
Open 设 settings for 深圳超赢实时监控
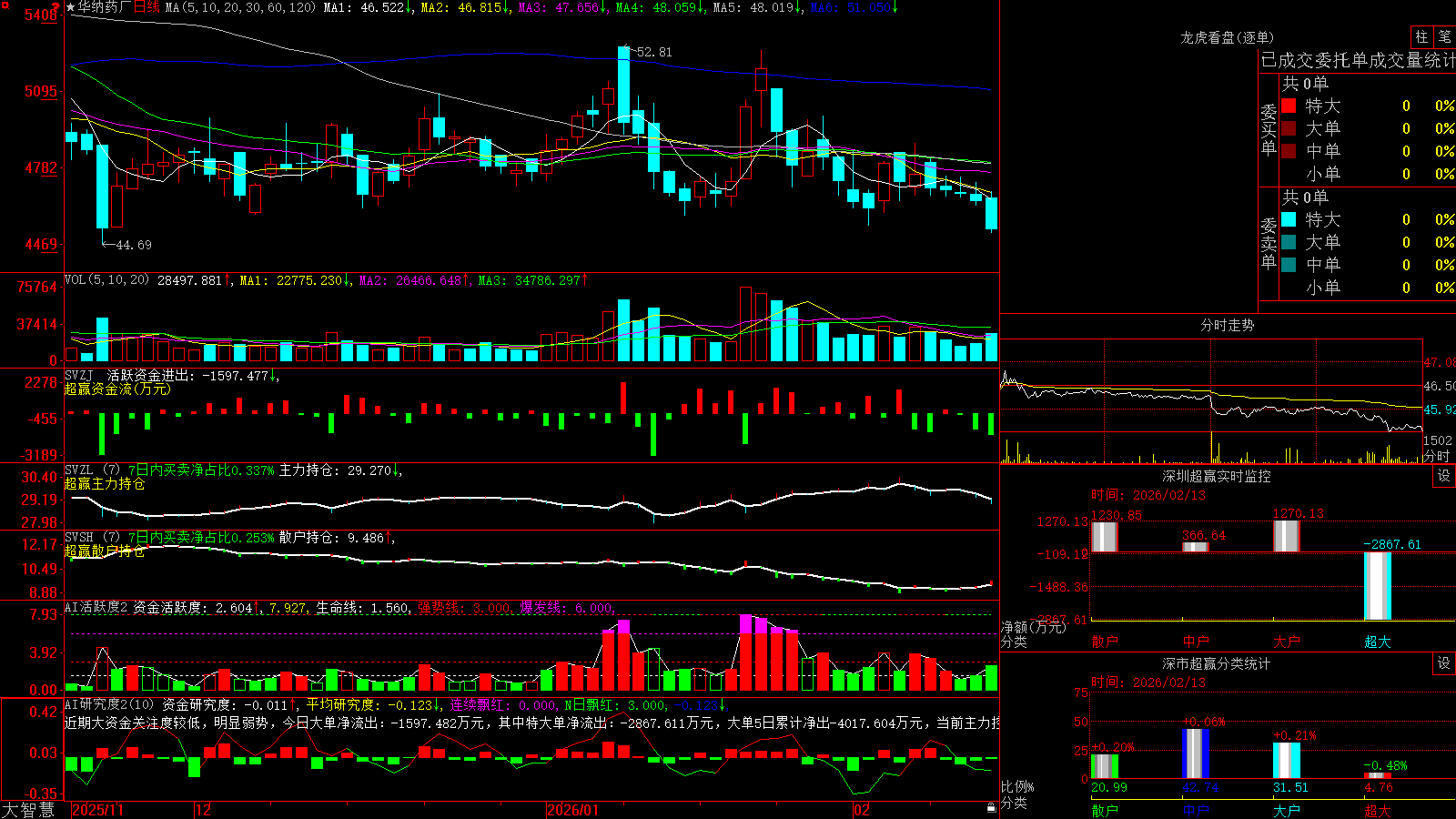click(x=1444, y=476)
